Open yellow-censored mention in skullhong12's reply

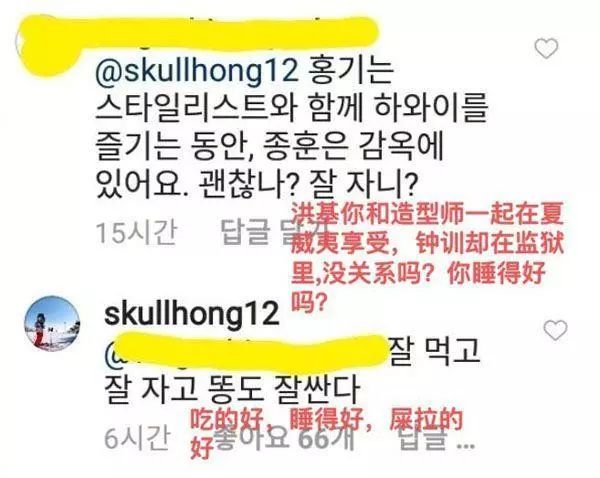tap(247, 350)
